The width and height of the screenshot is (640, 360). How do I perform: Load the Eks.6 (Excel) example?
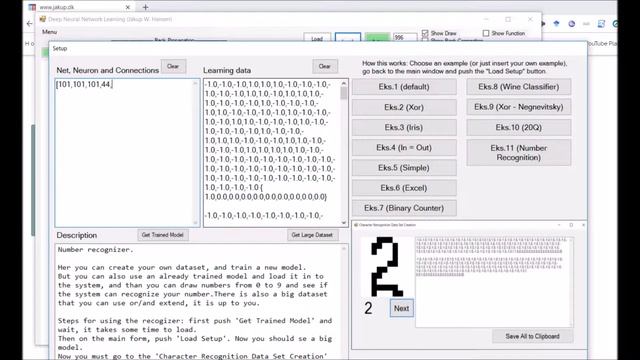(x=404, y=188)
